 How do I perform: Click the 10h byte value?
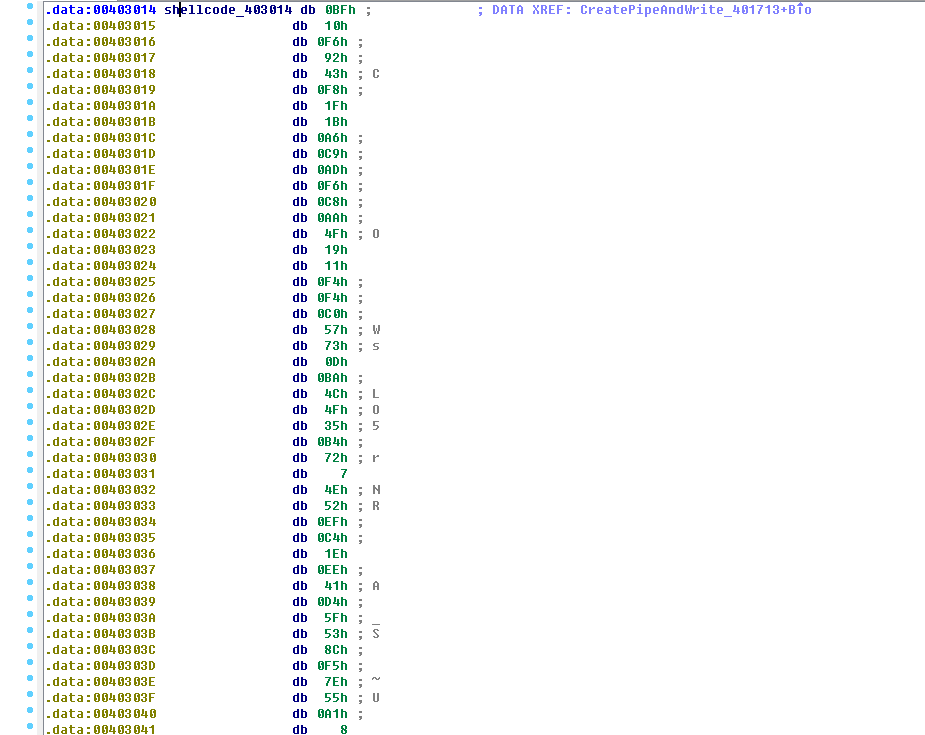336,26
